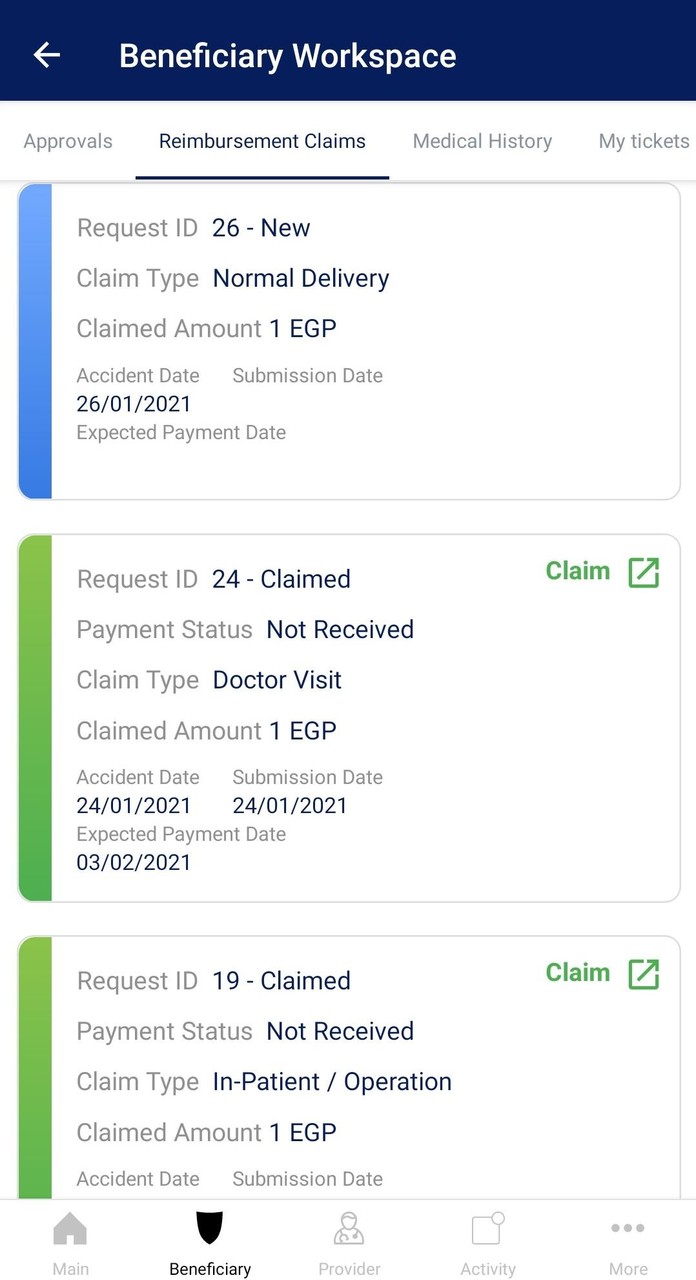Select the Normal Delivery claim type text
This screenshot has height=1280, width=696.
click(300, 278)
